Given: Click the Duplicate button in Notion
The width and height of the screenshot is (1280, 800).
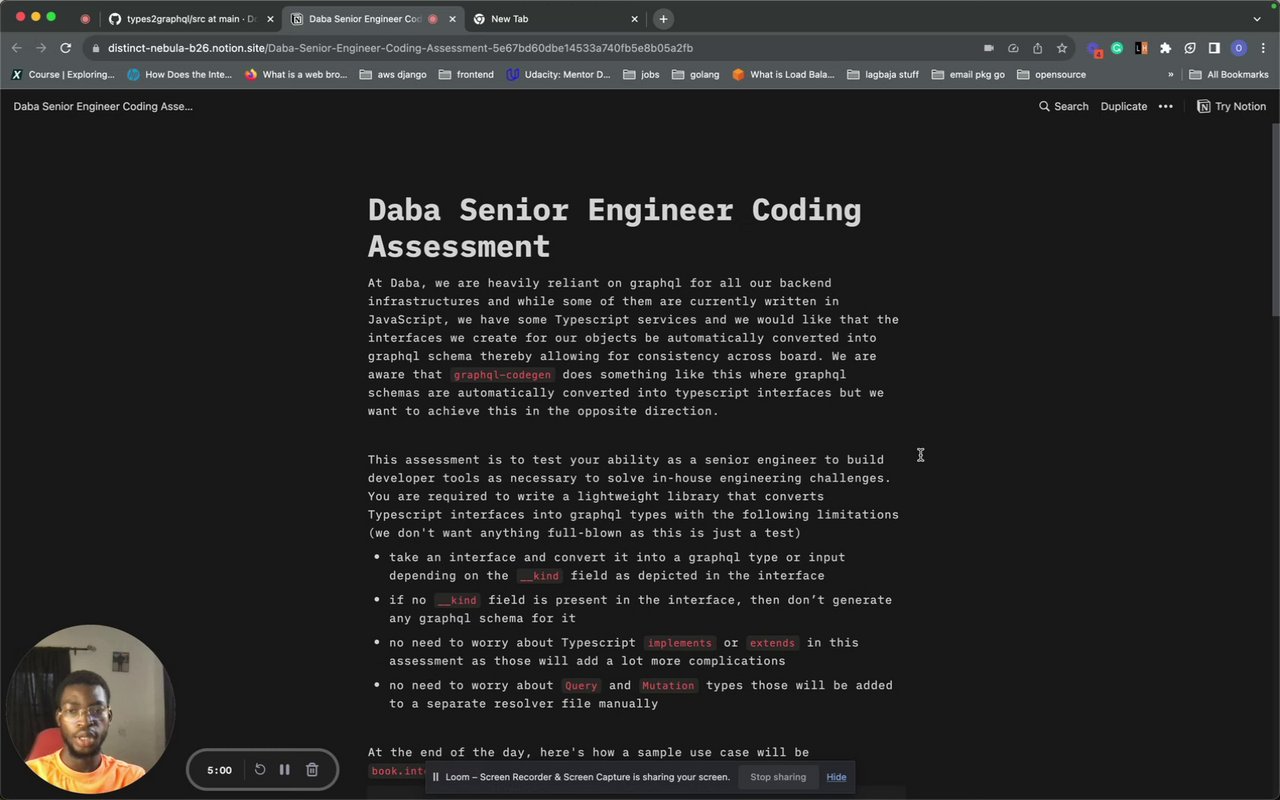Looking at the screenshot, I should pos(1124,106).
